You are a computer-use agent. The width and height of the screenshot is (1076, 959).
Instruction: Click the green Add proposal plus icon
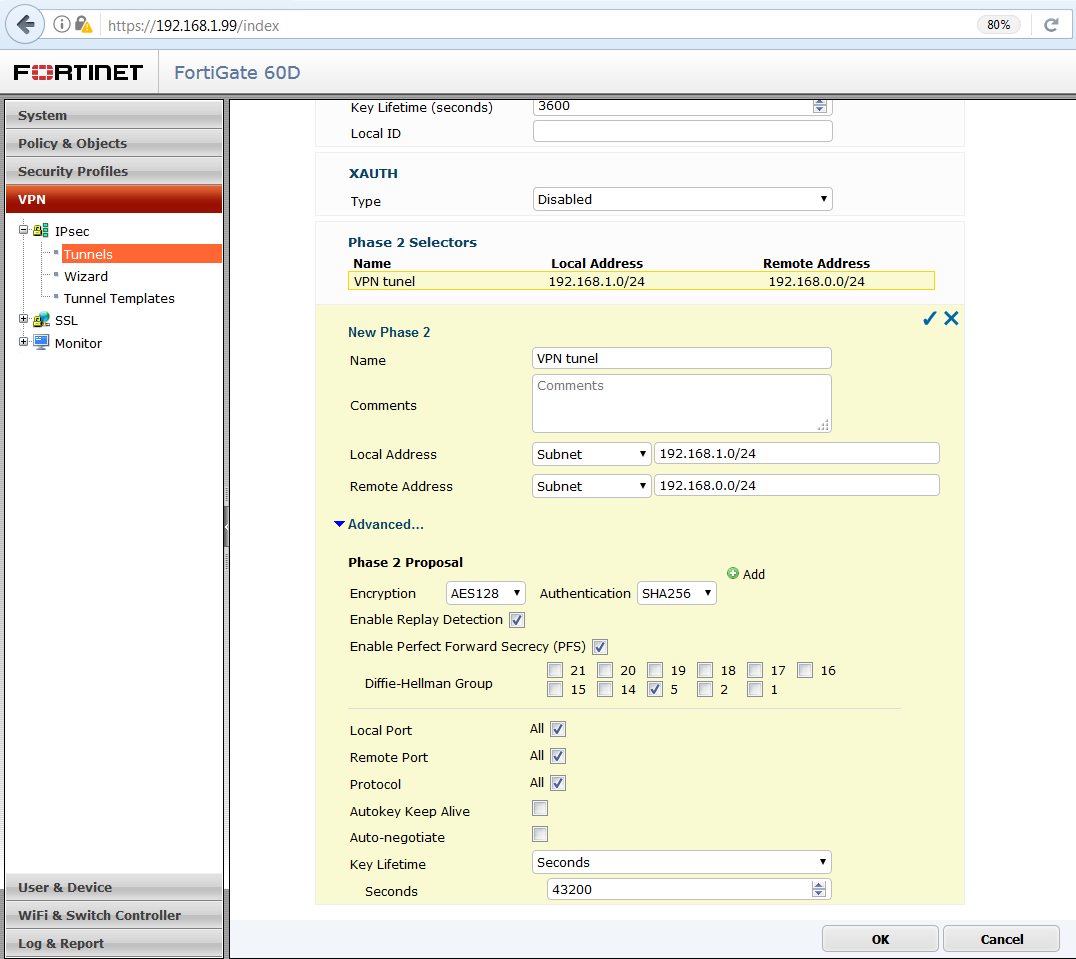click(x=733, y=573)
